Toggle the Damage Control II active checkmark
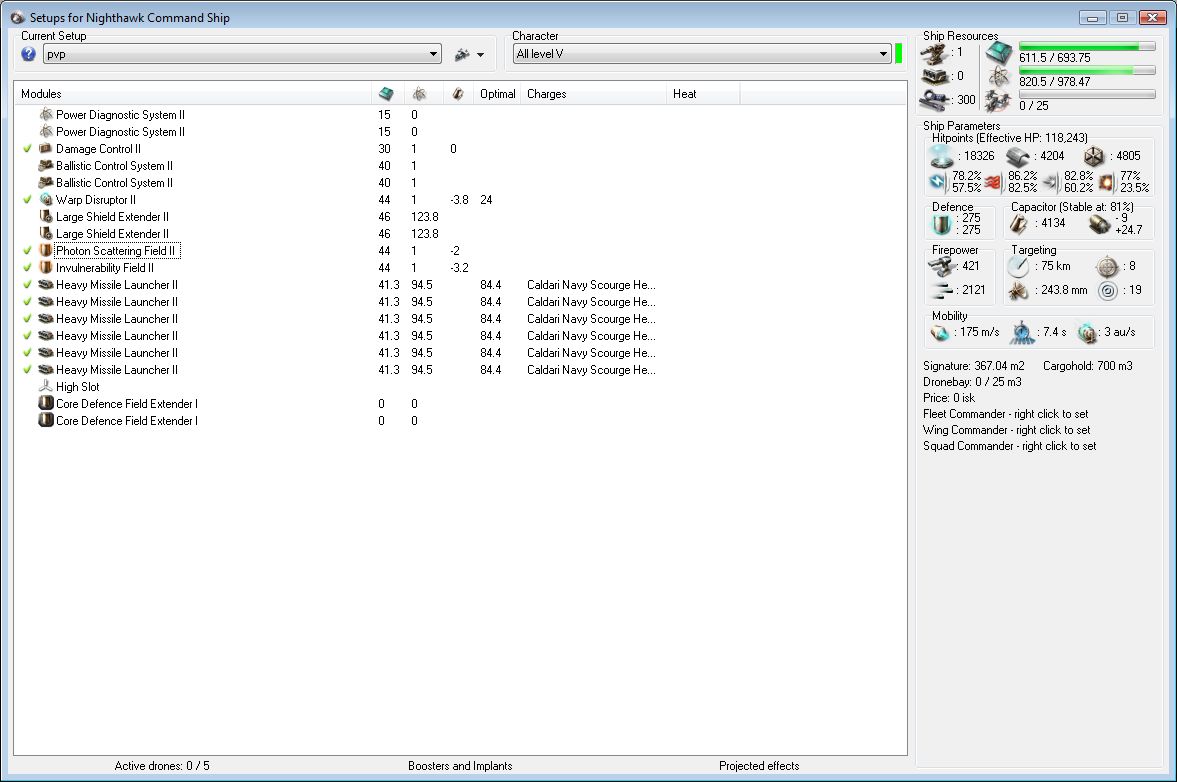 coord(28,149)
